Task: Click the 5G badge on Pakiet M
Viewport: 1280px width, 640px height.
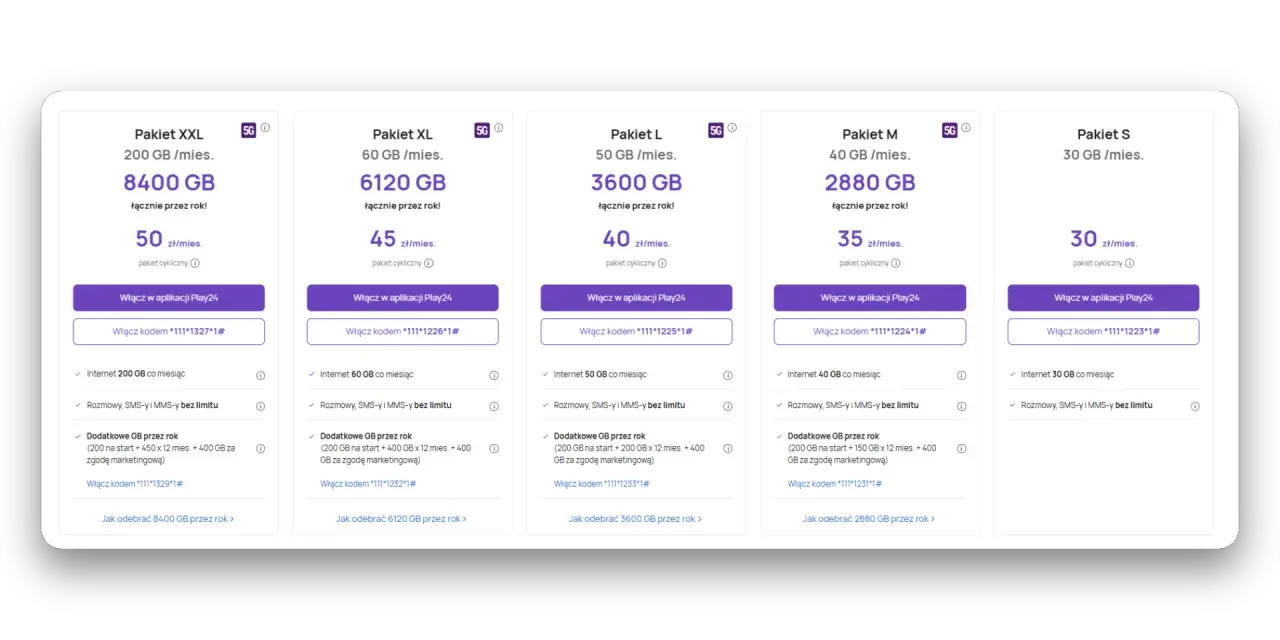Action: (x=950, y=130)
